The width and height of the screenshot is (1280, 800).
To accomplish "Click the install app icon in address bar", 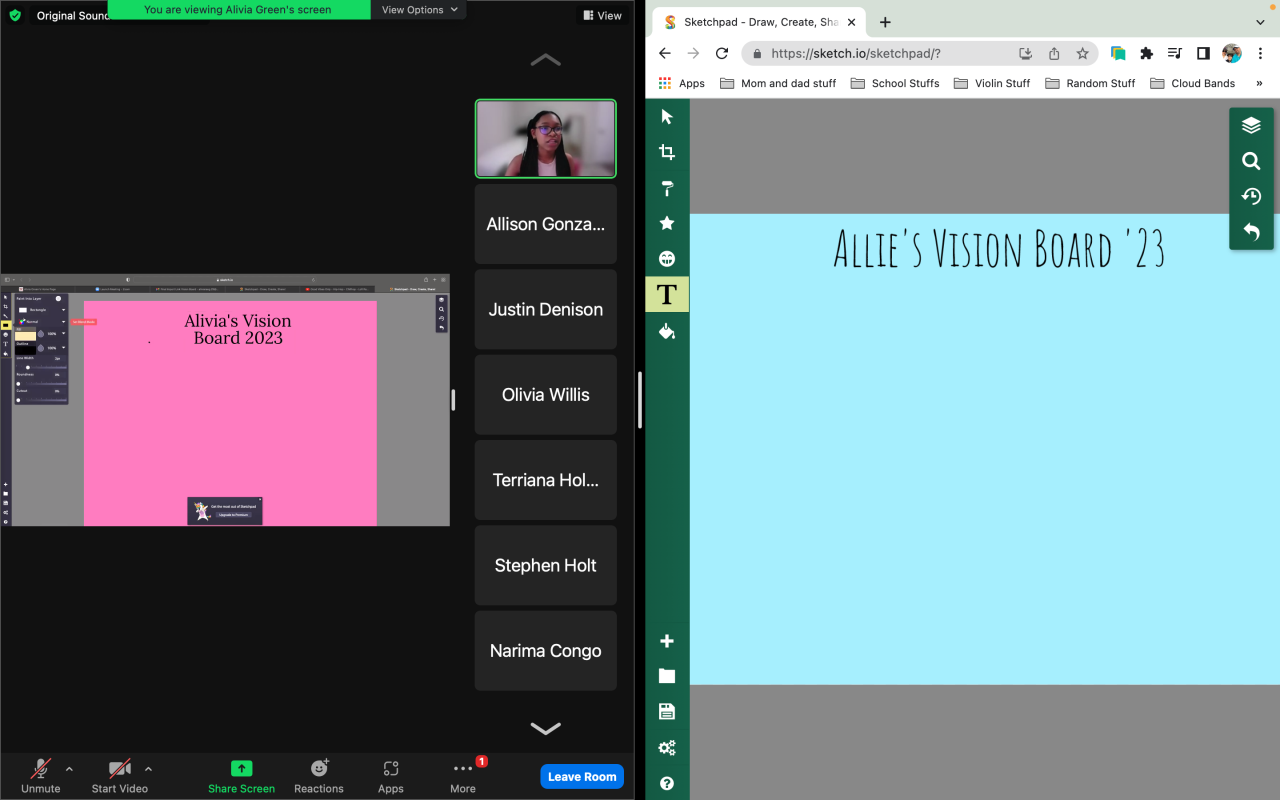I will (x=1025, y=54).
